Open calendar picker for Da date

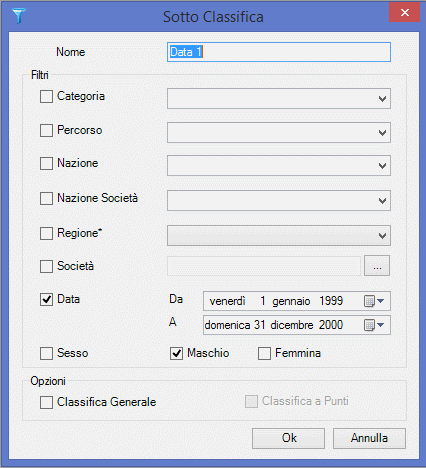pos(374,301)
